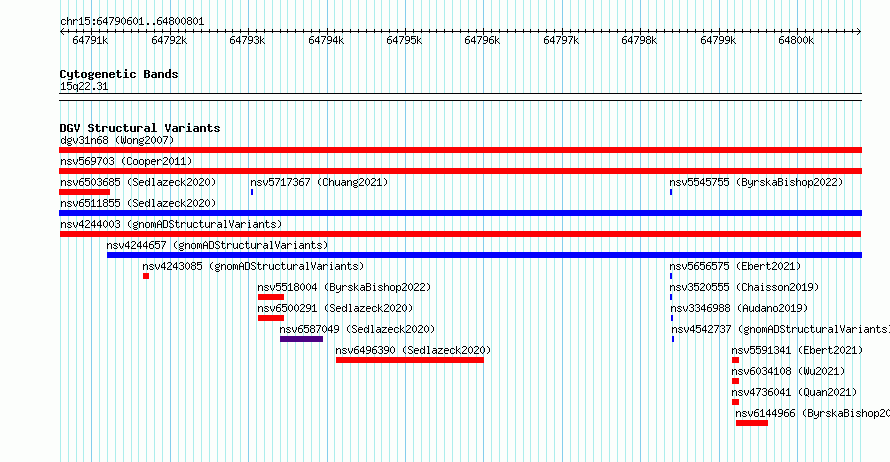Click the blue marker under nsv3346988
The image size is (890, 462).
coord(672,318)
